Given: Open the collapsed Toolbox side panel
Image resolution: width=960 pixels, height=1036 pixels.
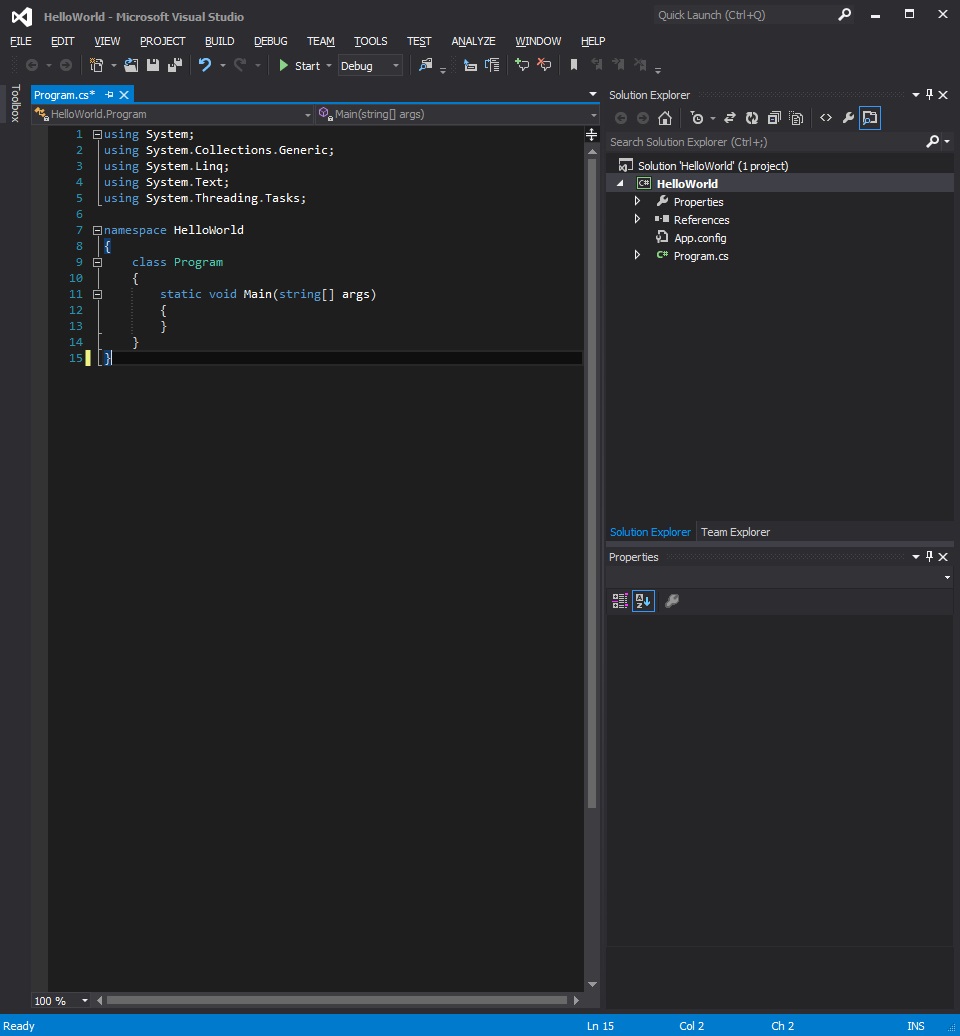Looking at the screenshot, I should (x=15, y=103).
